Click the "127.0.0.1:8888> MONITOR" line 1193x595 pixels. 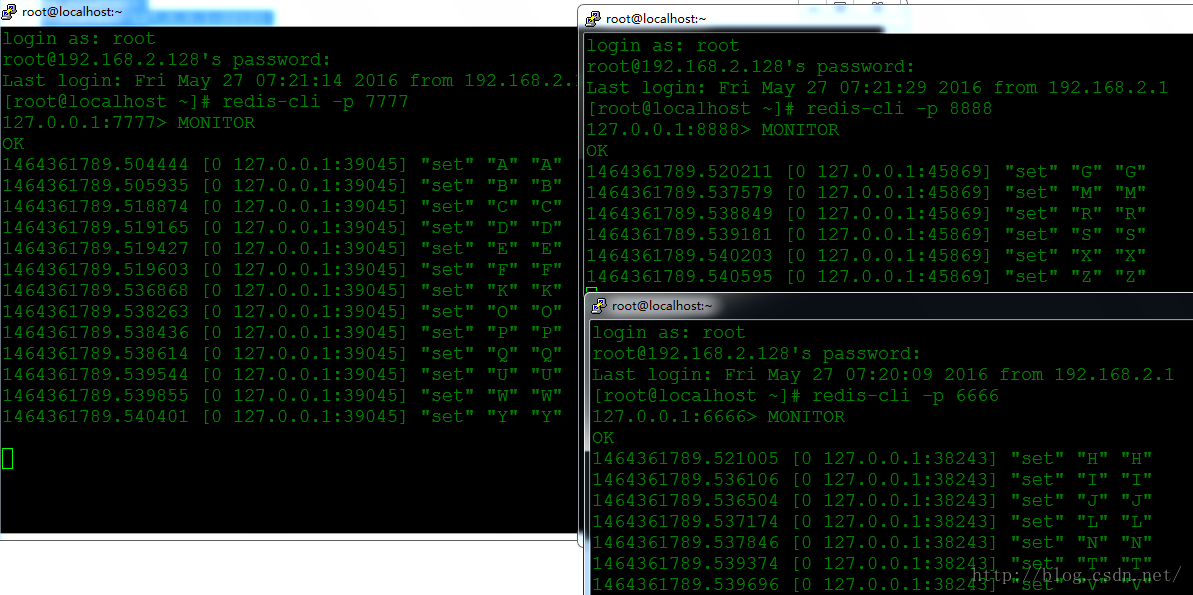coord(713,129)
